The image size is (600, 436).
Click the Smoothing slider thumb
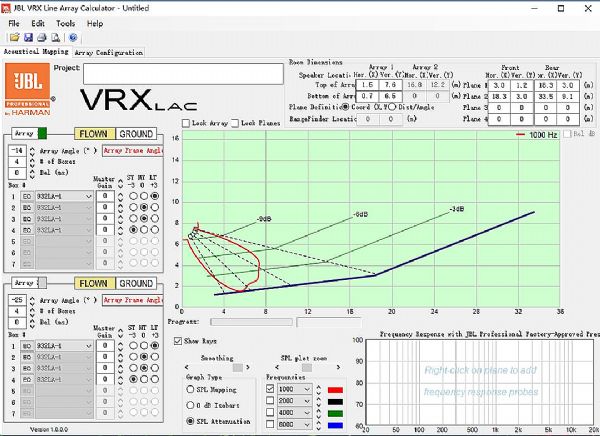[x=238, y=367]
